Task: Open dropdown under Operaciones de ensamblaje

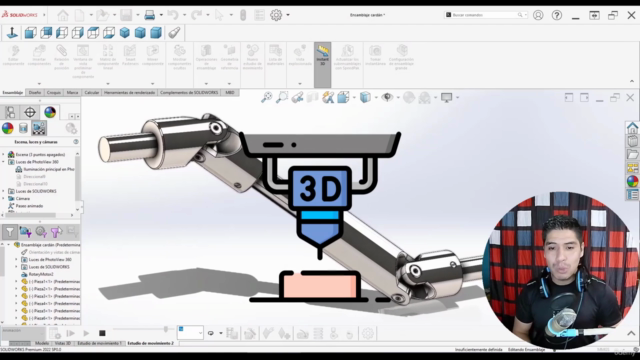Action: [x=206, y=84]
